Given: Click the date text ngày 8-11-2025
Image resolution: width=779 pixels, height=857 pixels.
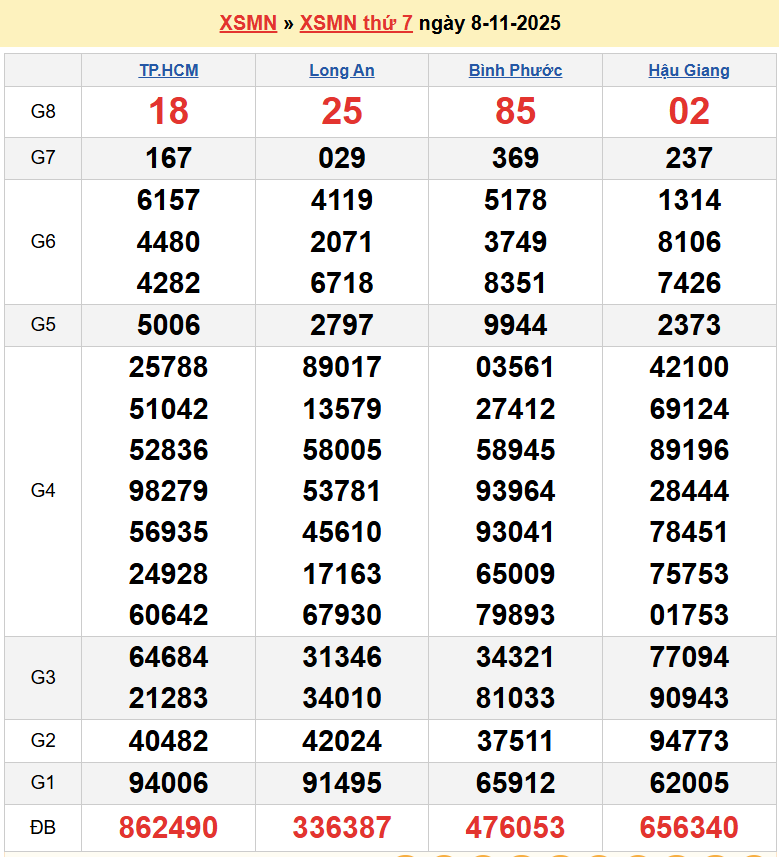Looking at the screenshot, I should coord(490,23).
